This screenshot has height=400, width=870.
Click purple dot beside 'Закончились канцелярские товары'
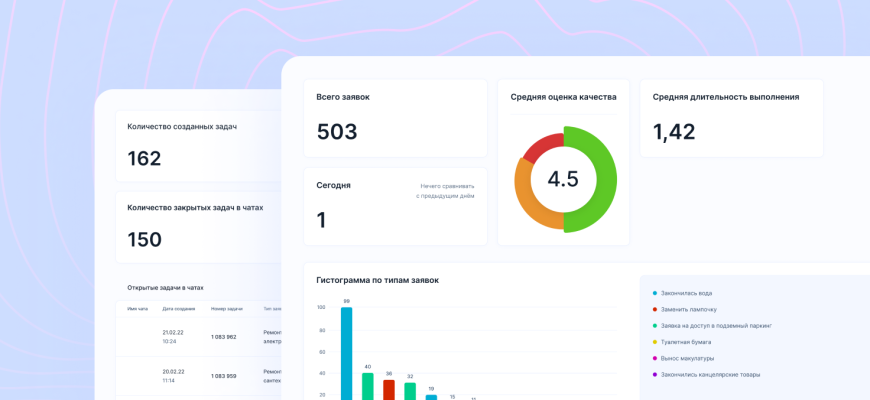655,374
